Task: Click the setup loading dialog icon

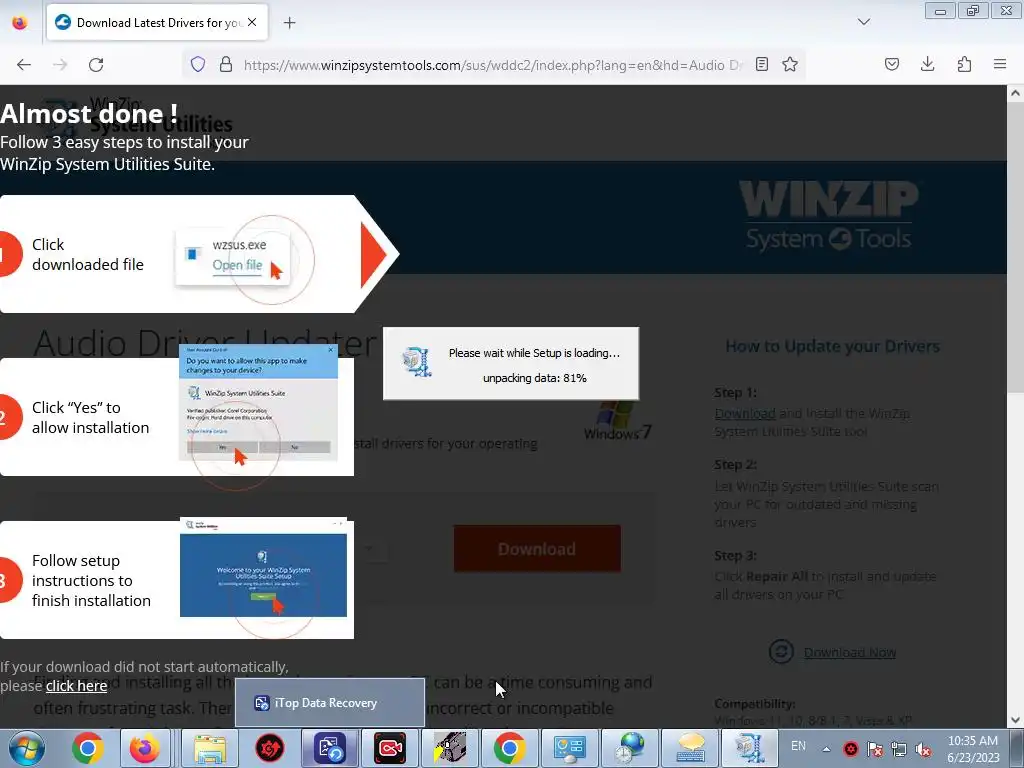Action: [417, 362]
